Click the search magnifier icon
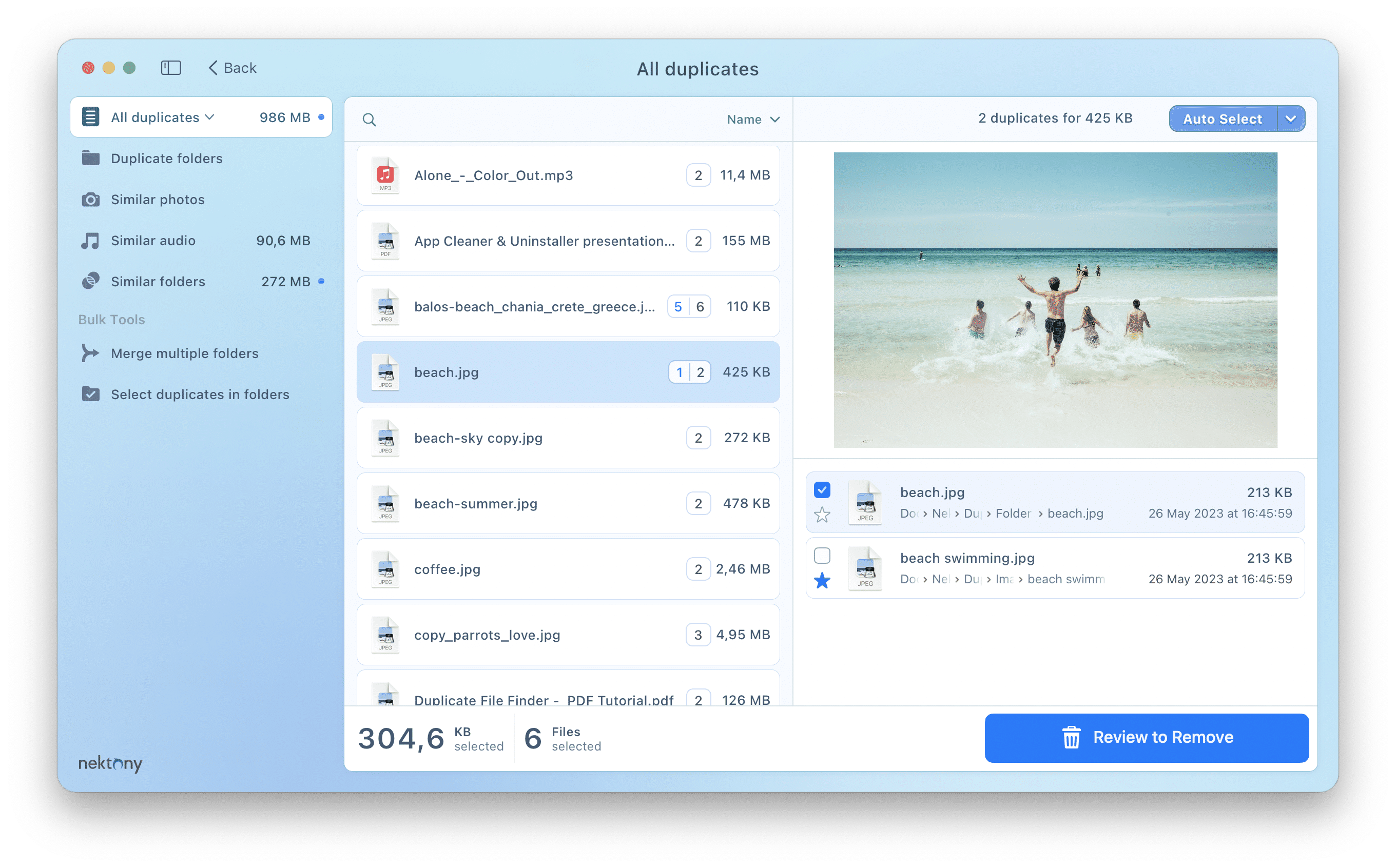Image resolution: width=1396 pixels, height=868 pixels. [369, 119]
